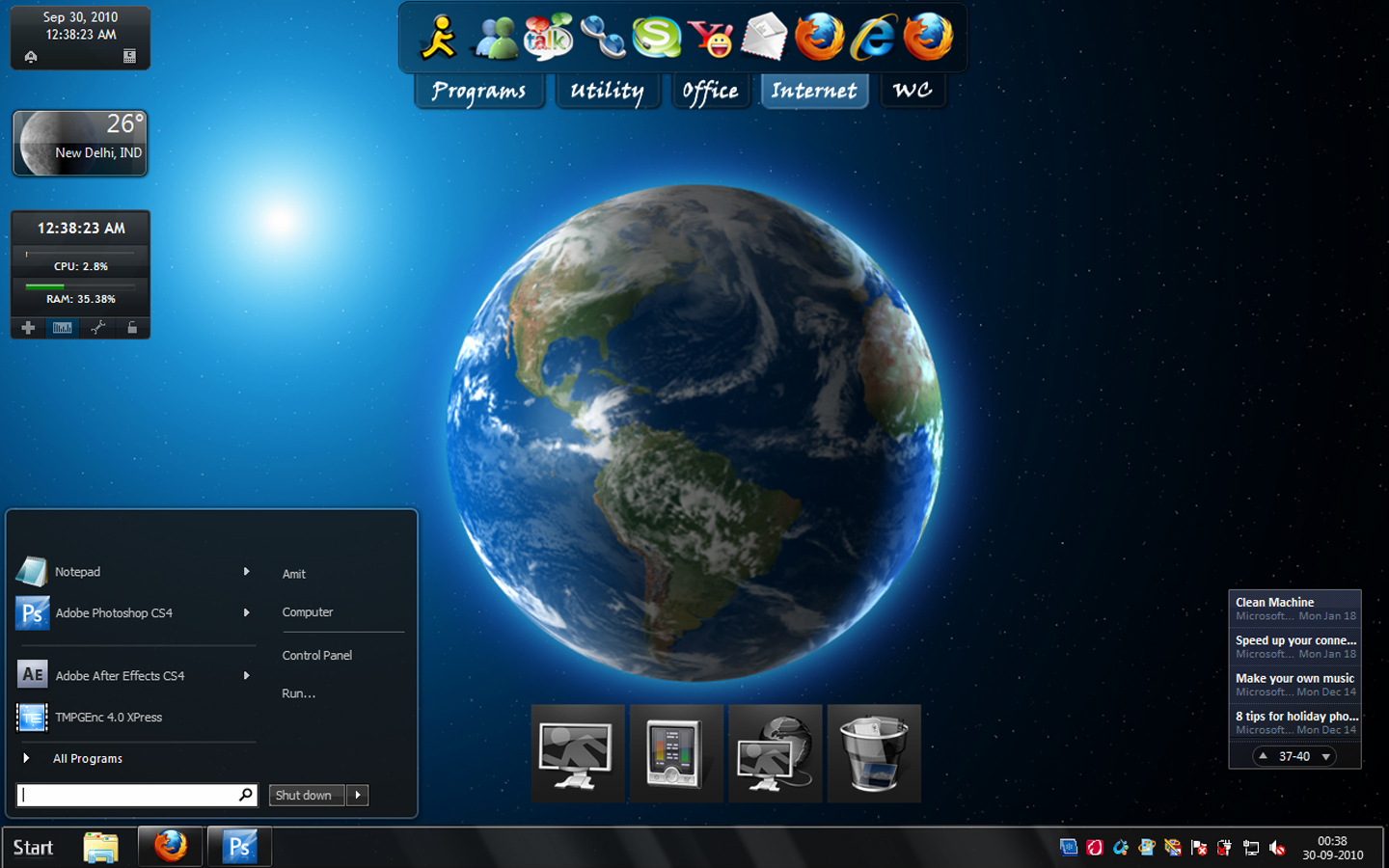Click the Photoshop icon on taskbar
The image size is (1389, 868).
(x=239, y=847)
